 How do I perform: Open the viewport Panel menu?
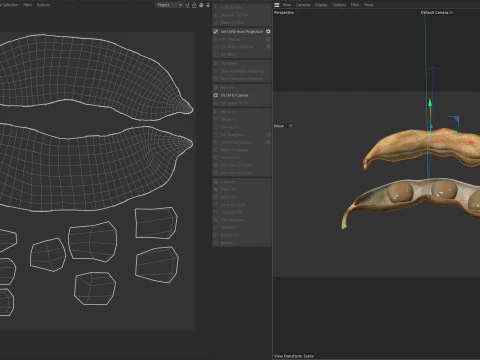click(368, 5)
